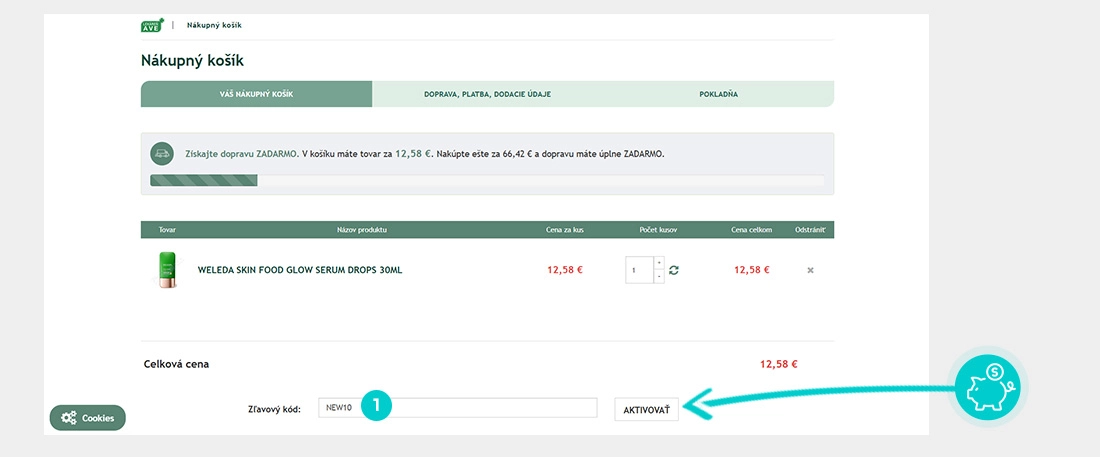The height and width of the screenshot is (457, 1100).
Task: Click the Odstrániť column header
Action: [x=810, y=230]
